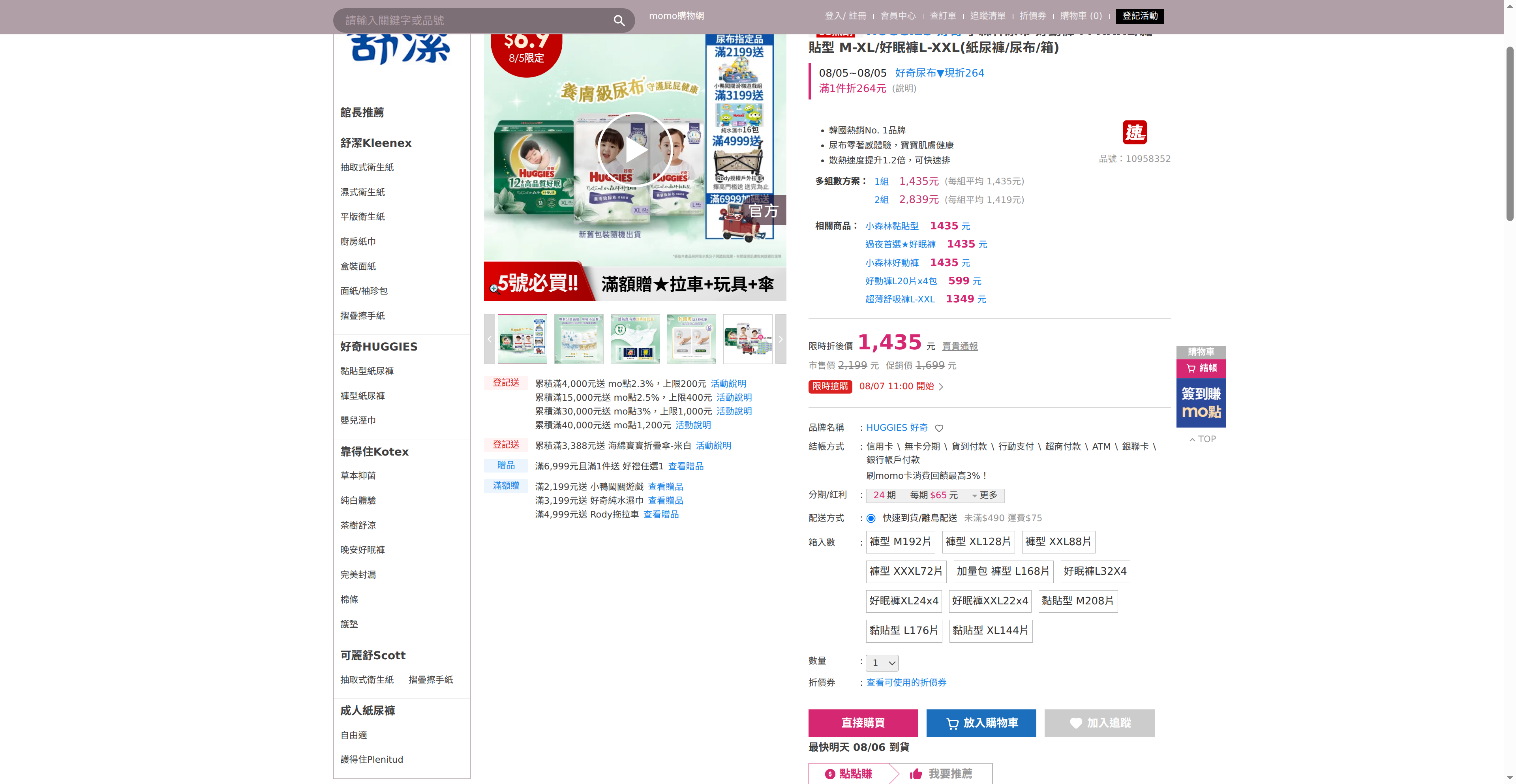Choose box option 褲型 XXL88片
Viewport: 1516px width, 784px height.
click(x=1058, y=542)
